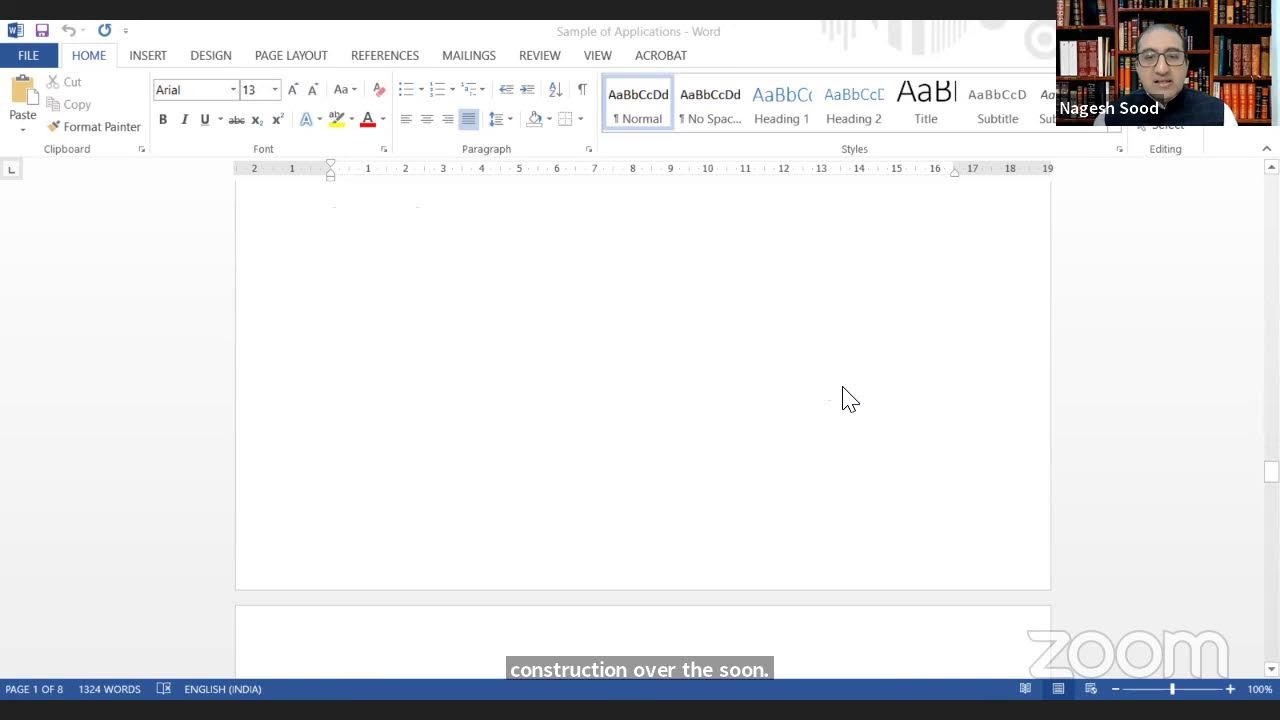This screenshot has height=720, width=1280.
Task: Apply the No Spacing style
Action: [x=710, y=103]
